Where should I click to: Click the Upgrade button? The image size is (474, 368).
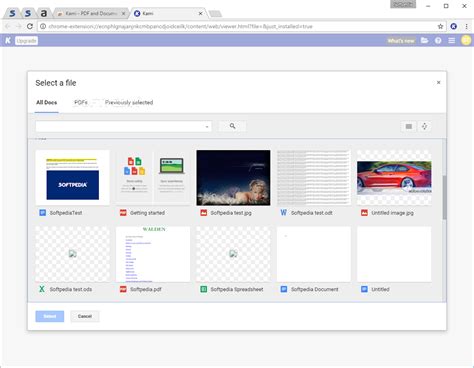pyautogui.click(x=26, y=41)
